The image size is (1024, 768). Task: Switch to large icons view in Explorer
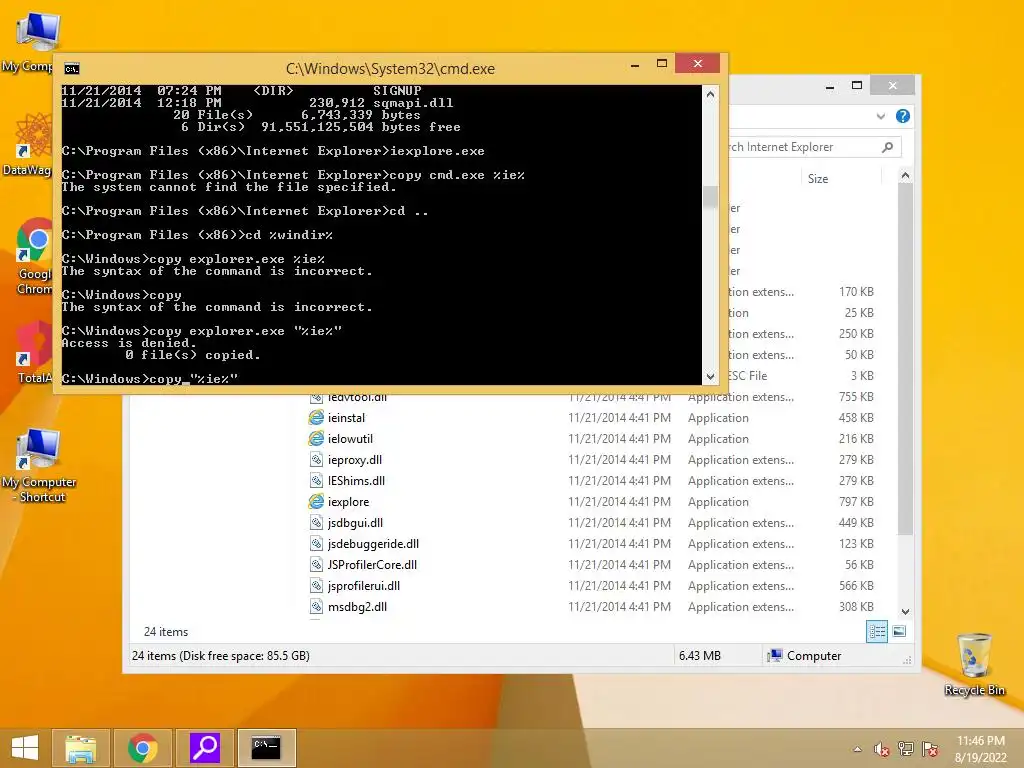click(x=899, y=631)
